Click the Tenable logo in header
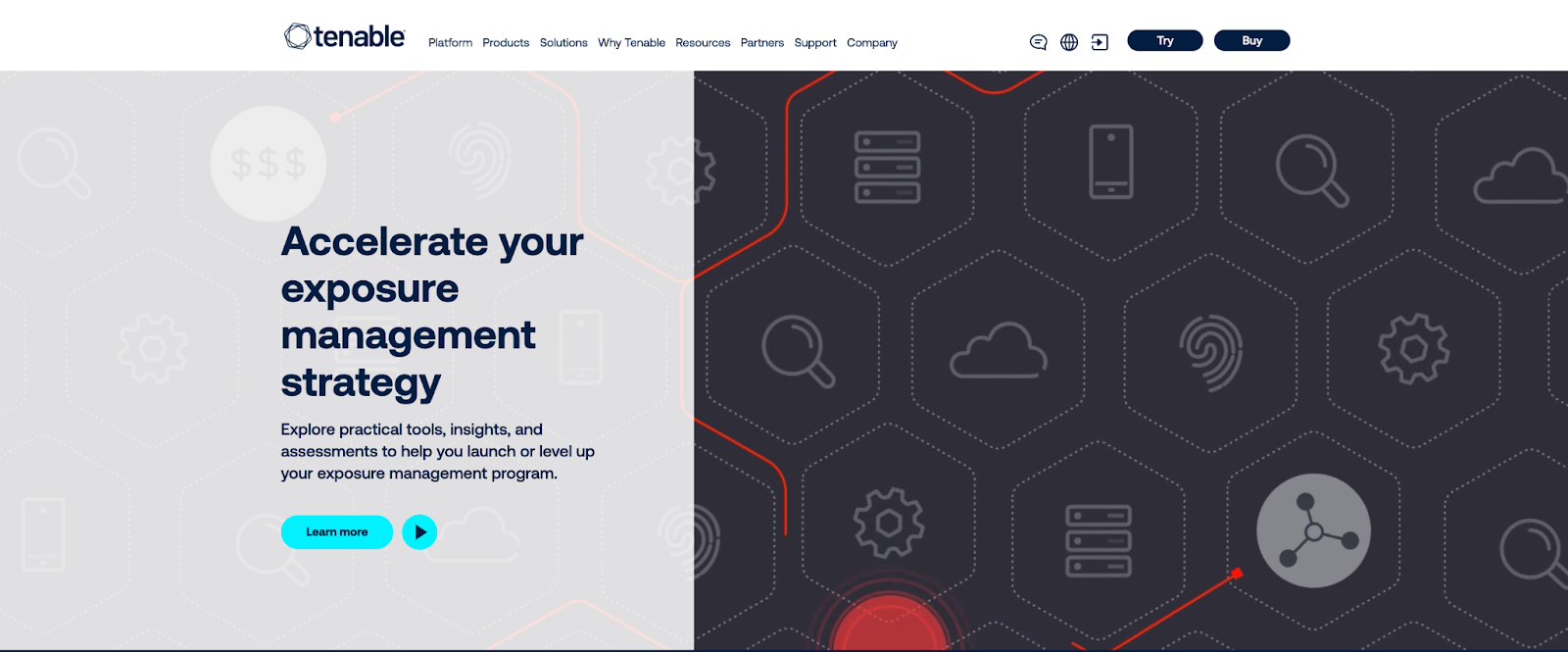This screenshot has height=652, width=1568. (x=344, y=37)
